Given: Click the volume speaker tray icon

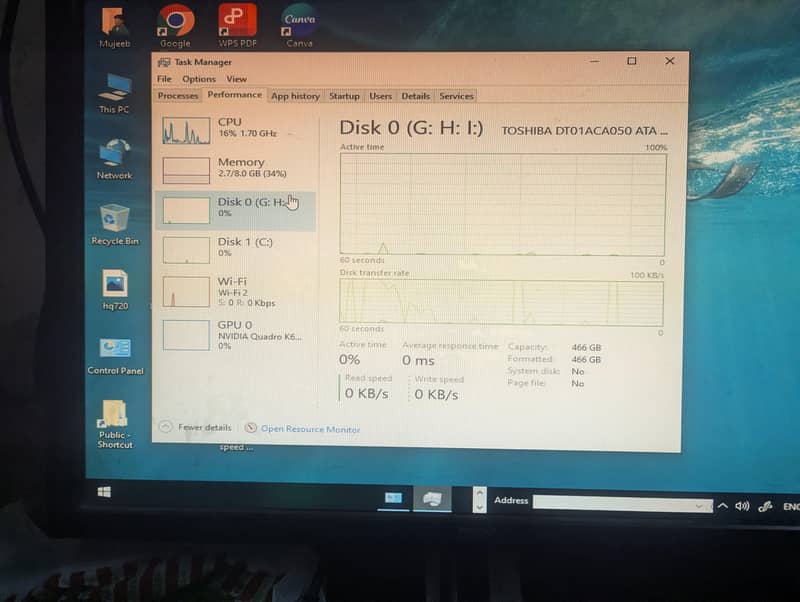Looking at the screenshot, I should click(x=742, y=506).
